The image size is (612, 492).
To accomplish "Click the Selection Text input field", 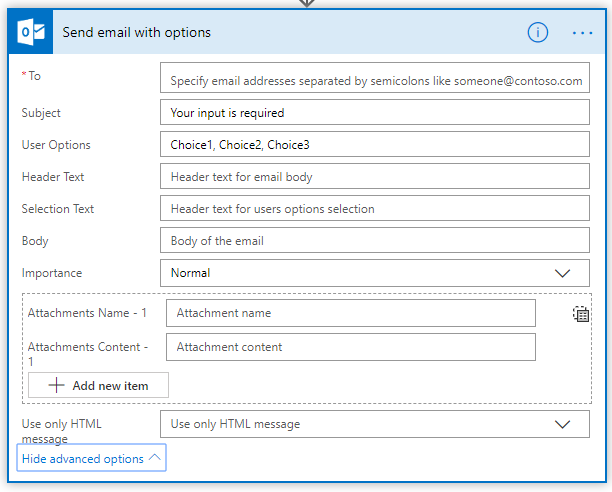I will (x=375, y=209).
